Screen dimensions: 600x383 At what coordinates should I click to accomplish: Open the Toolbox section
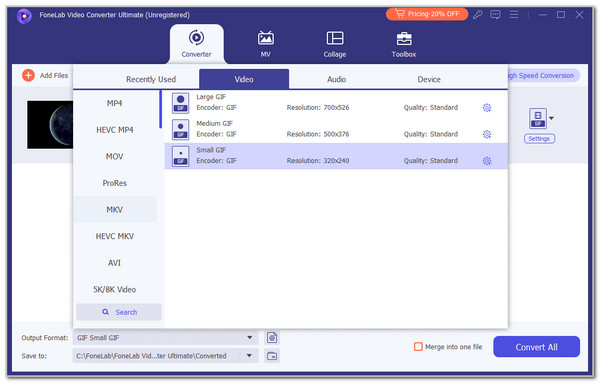(x=404, y=44)
